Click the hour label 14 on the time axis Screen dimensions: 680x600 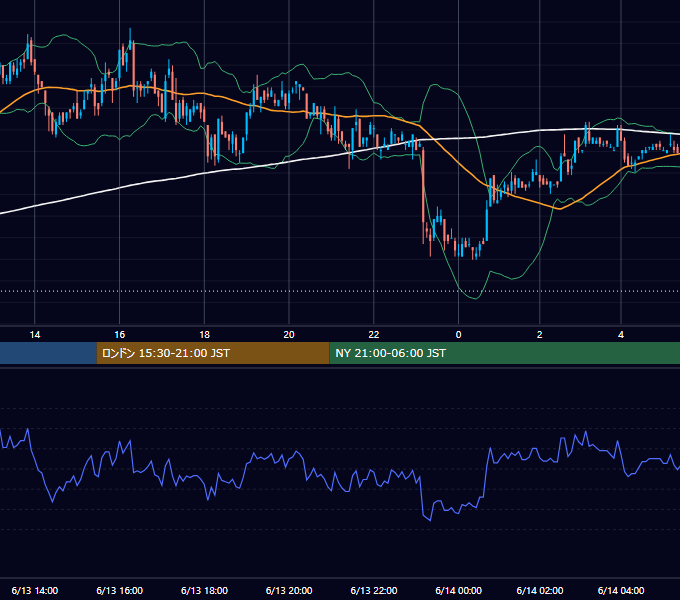tap(35, 335)
